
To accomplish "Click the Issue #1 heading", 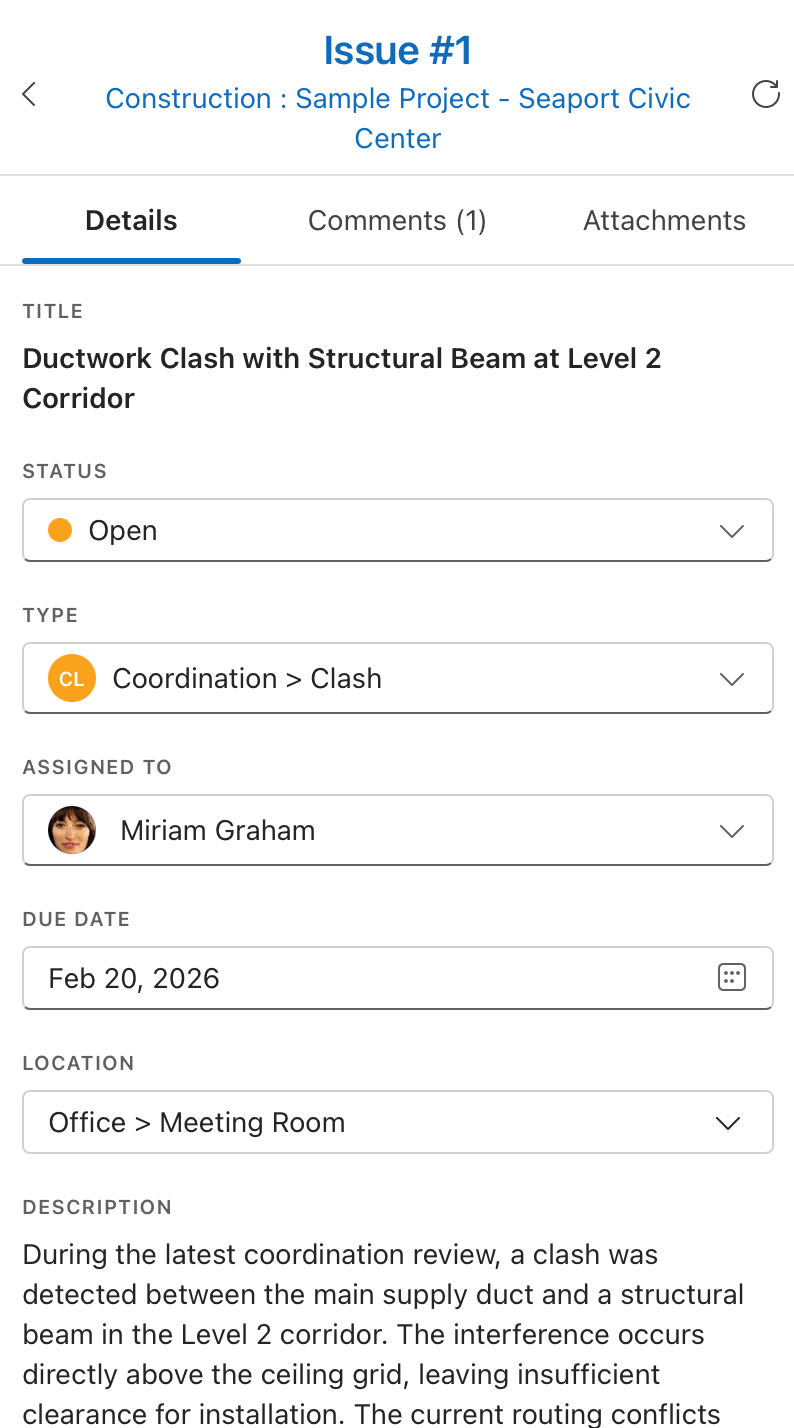I will click(398, 50).
